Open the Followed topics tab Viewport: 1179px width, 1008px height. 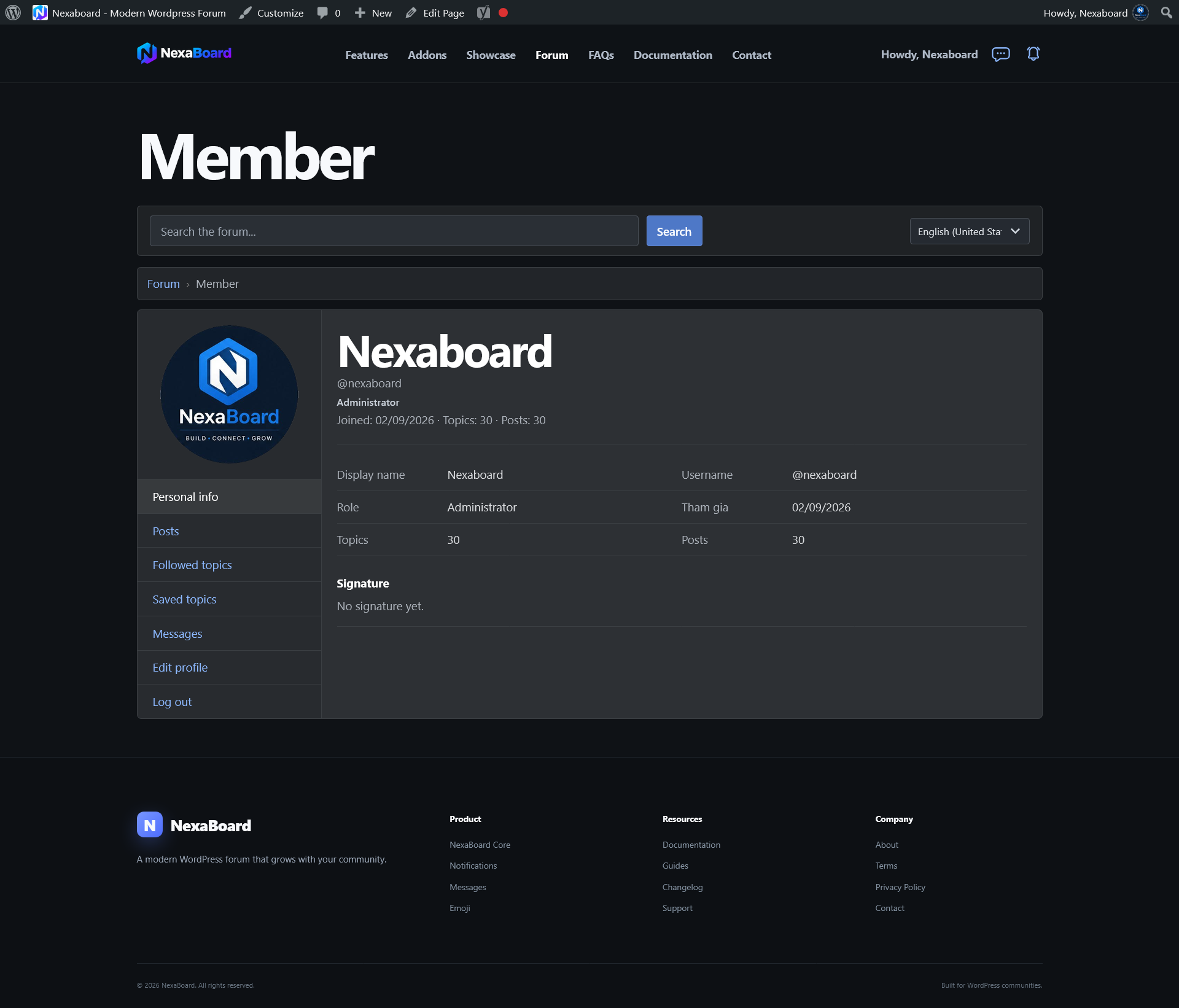tap(229, 565)
